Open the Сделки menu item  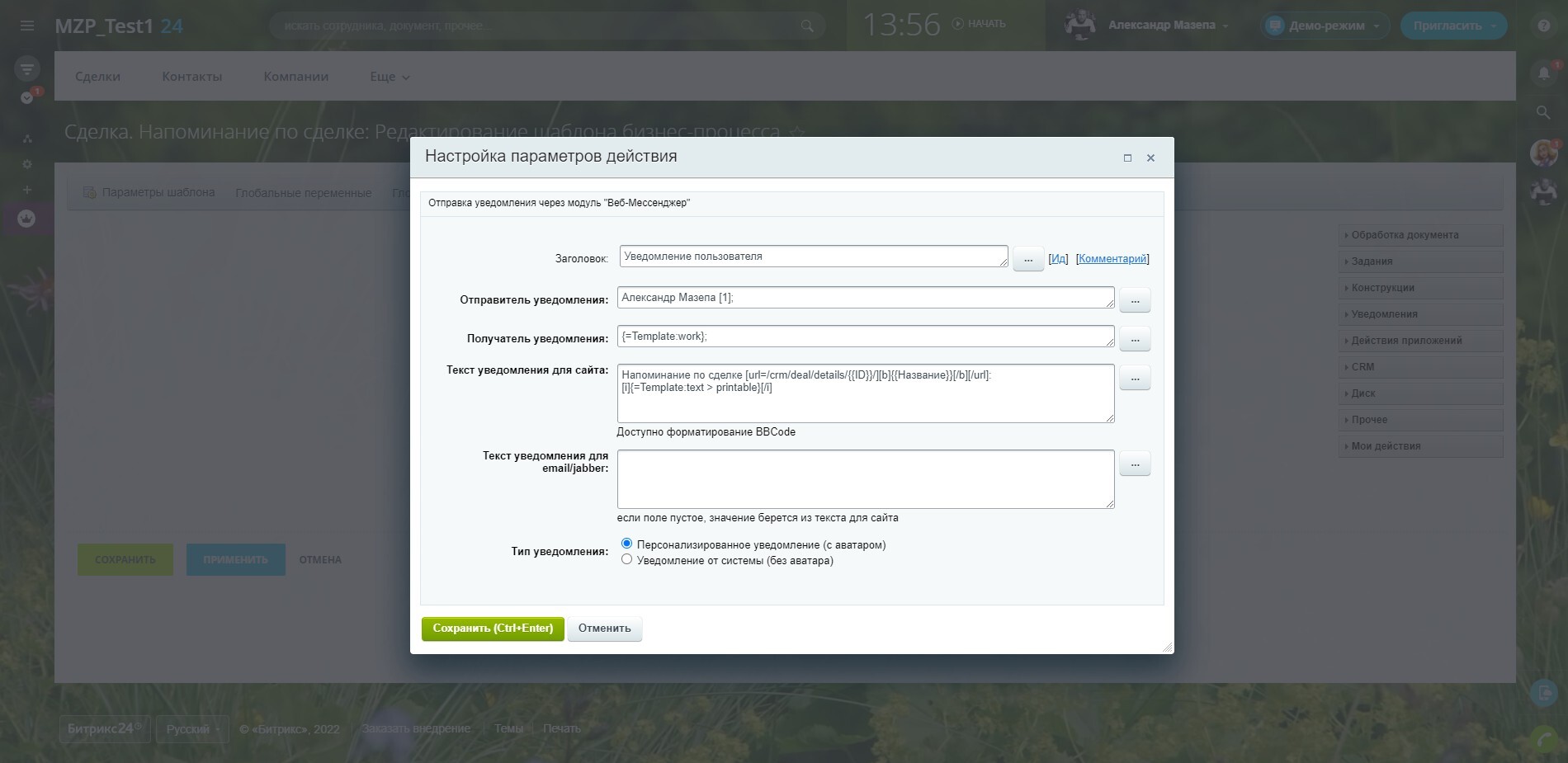(x=97, y=77)
